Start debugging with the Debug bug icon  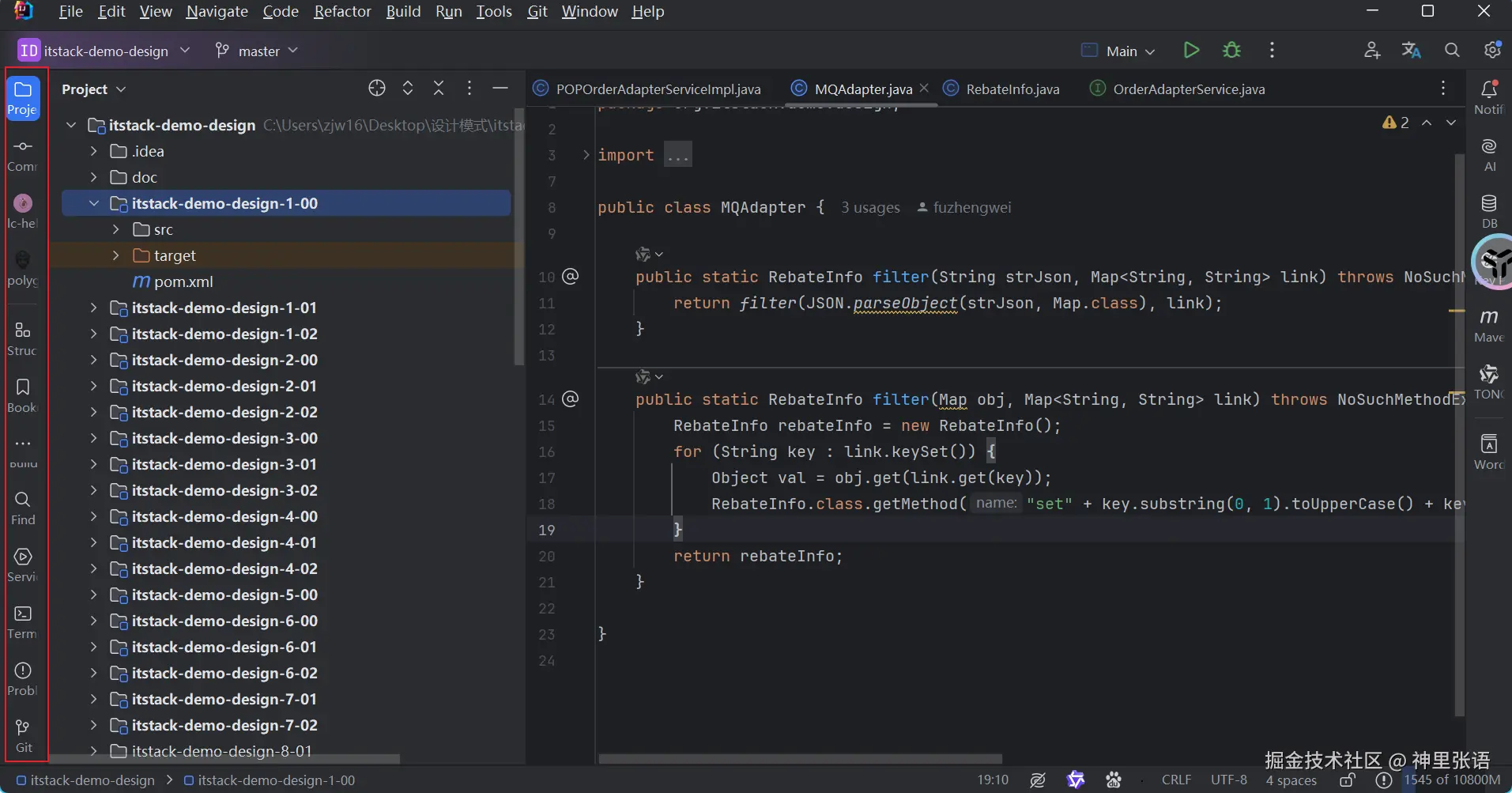[1231, 51]
